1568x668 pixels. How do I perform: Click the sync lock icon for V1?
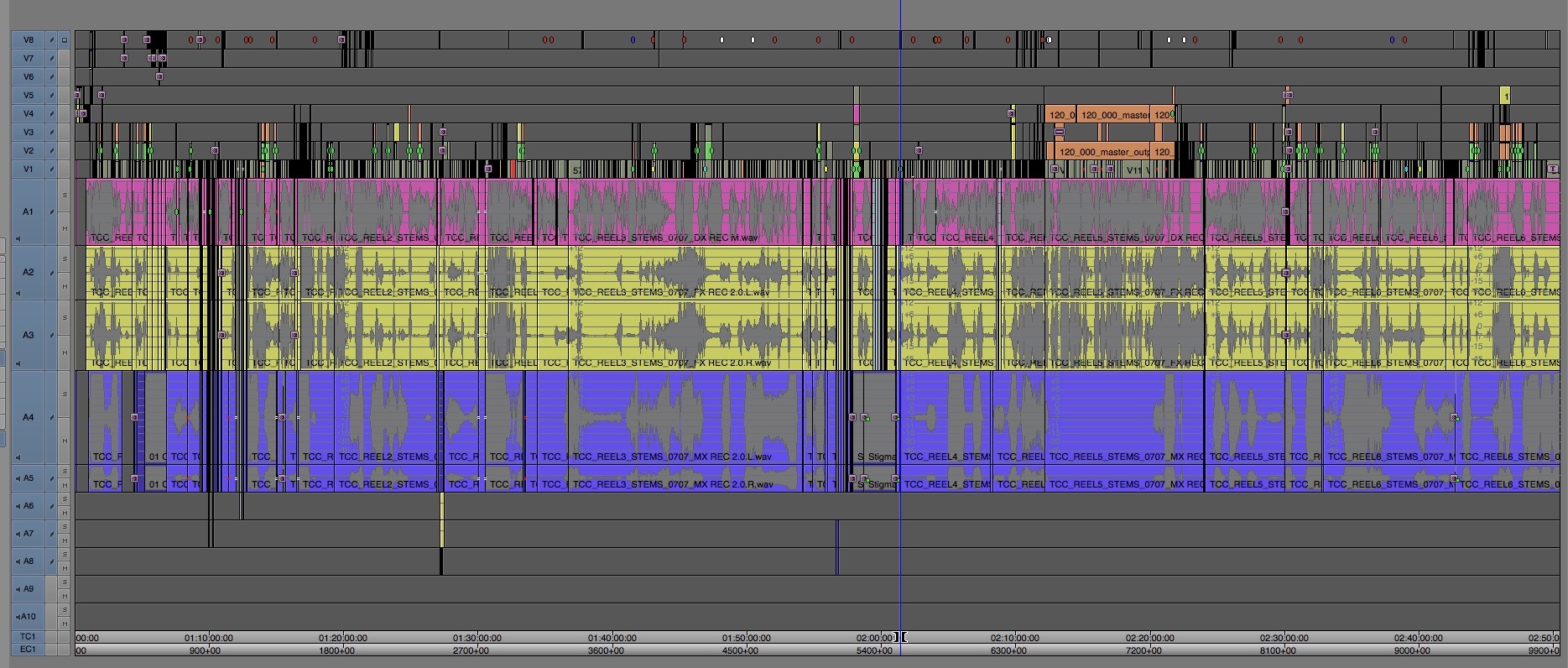[52, 170]
